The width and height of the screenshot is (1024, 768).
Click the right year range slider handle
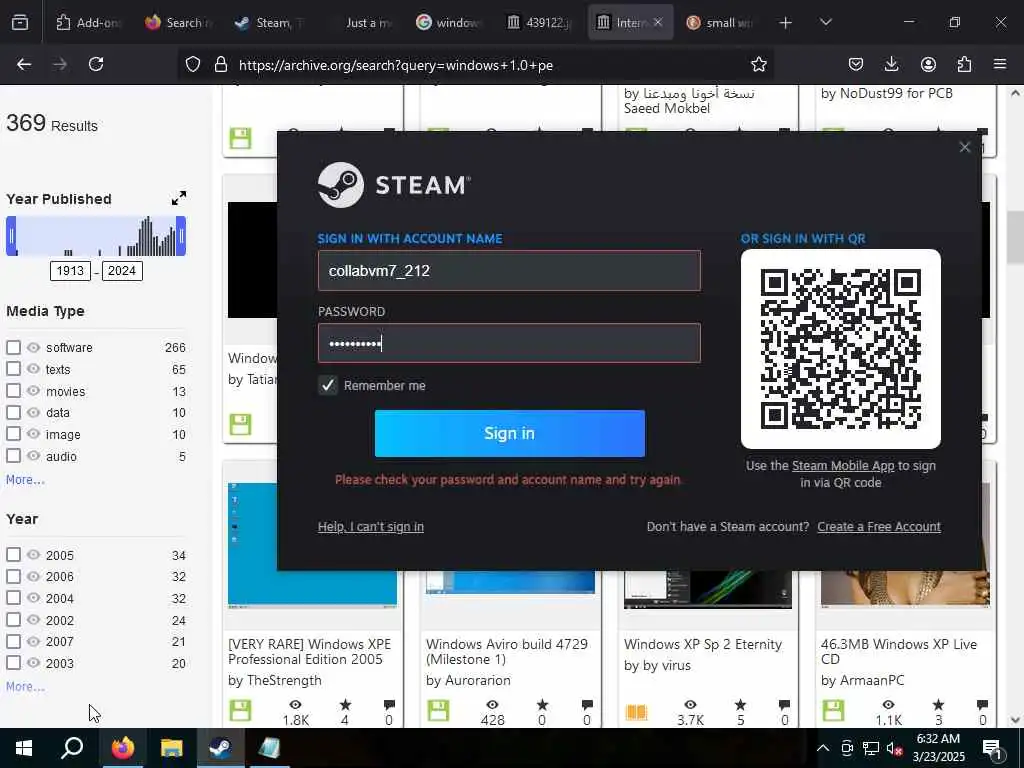tap(181, 236)
